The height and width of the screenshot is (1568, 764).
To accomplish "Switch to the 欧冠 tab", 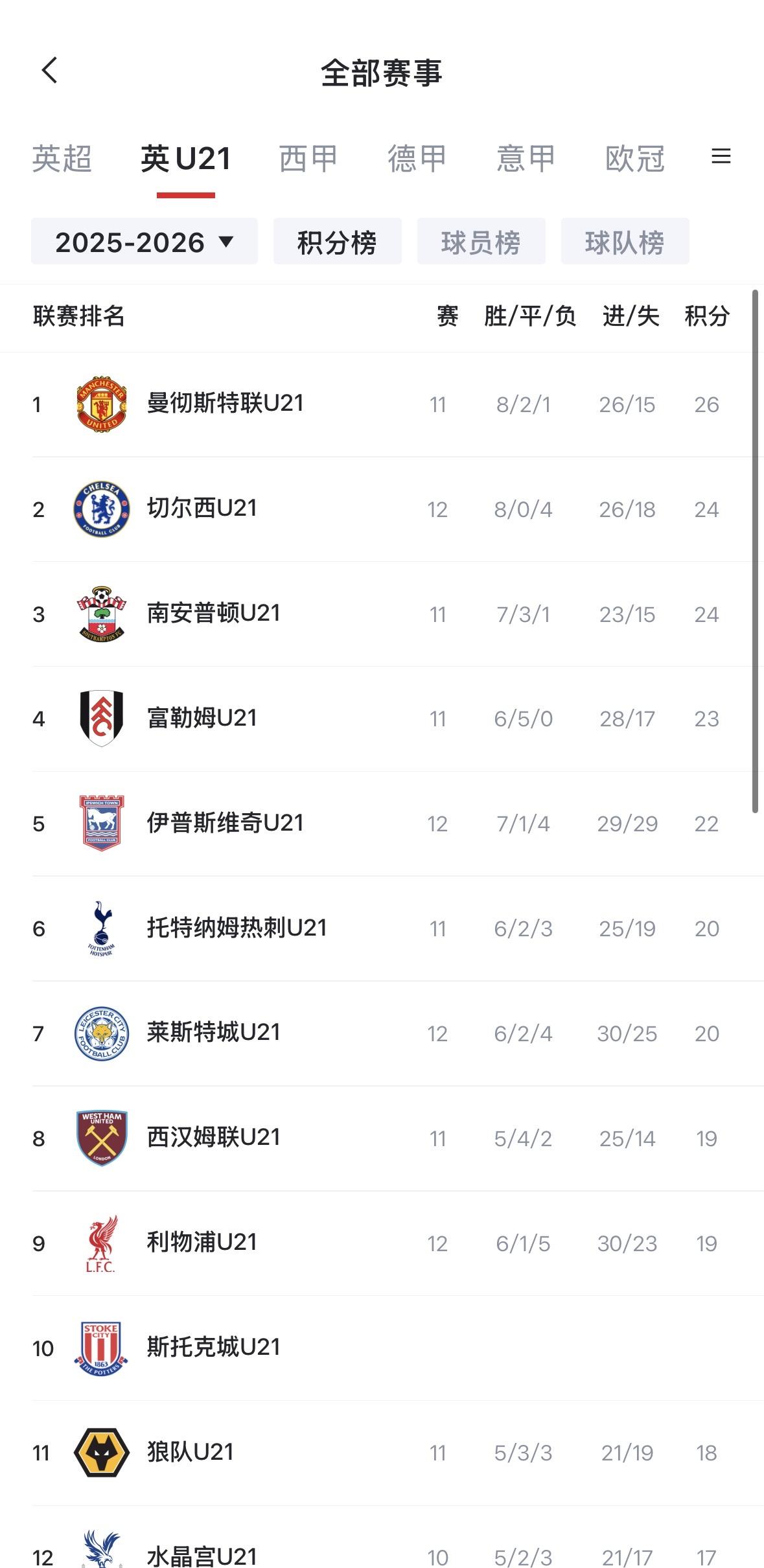I will click(635, 159).
